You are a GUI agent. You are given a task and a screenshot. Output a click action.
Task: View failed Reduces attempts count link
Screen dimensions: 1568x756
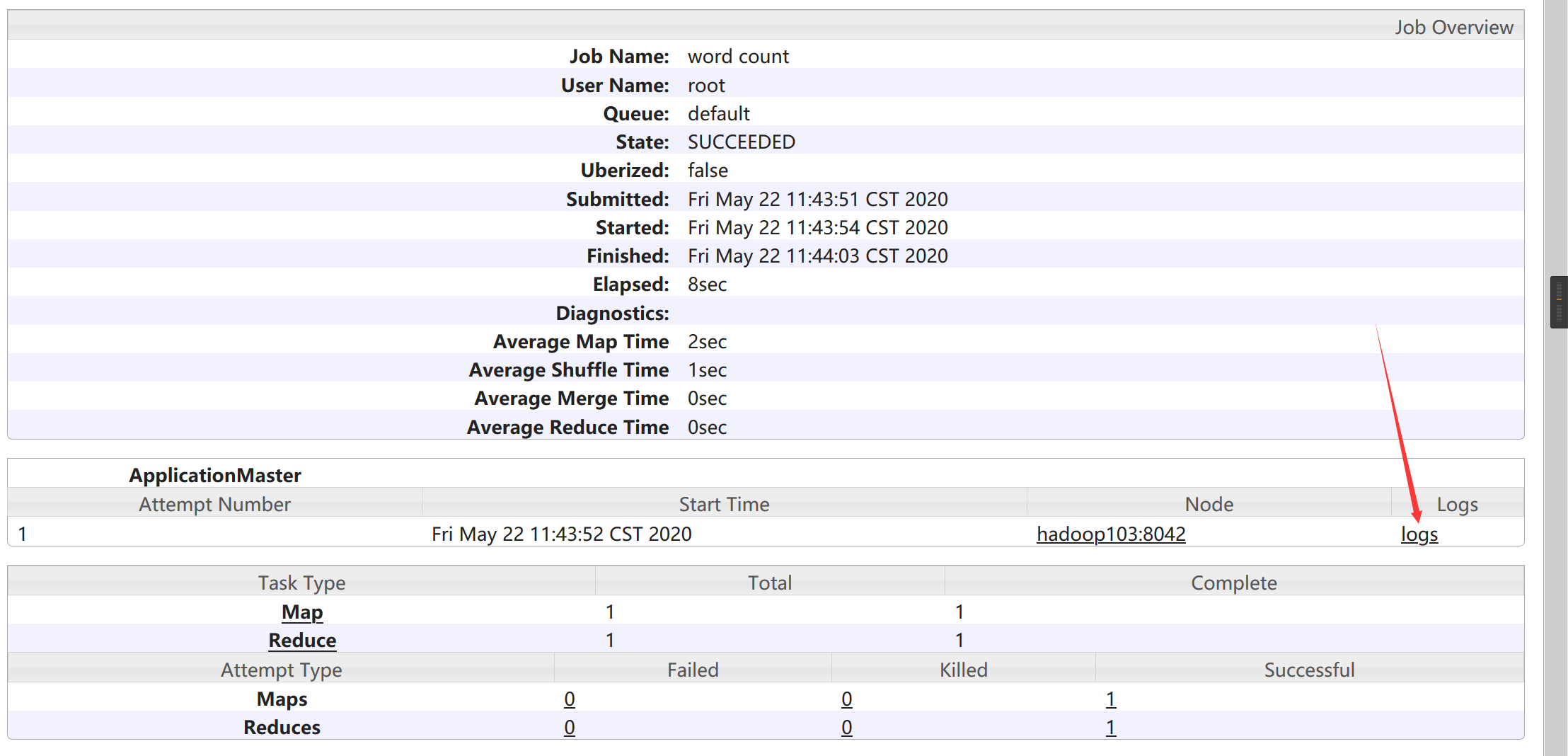570,727
